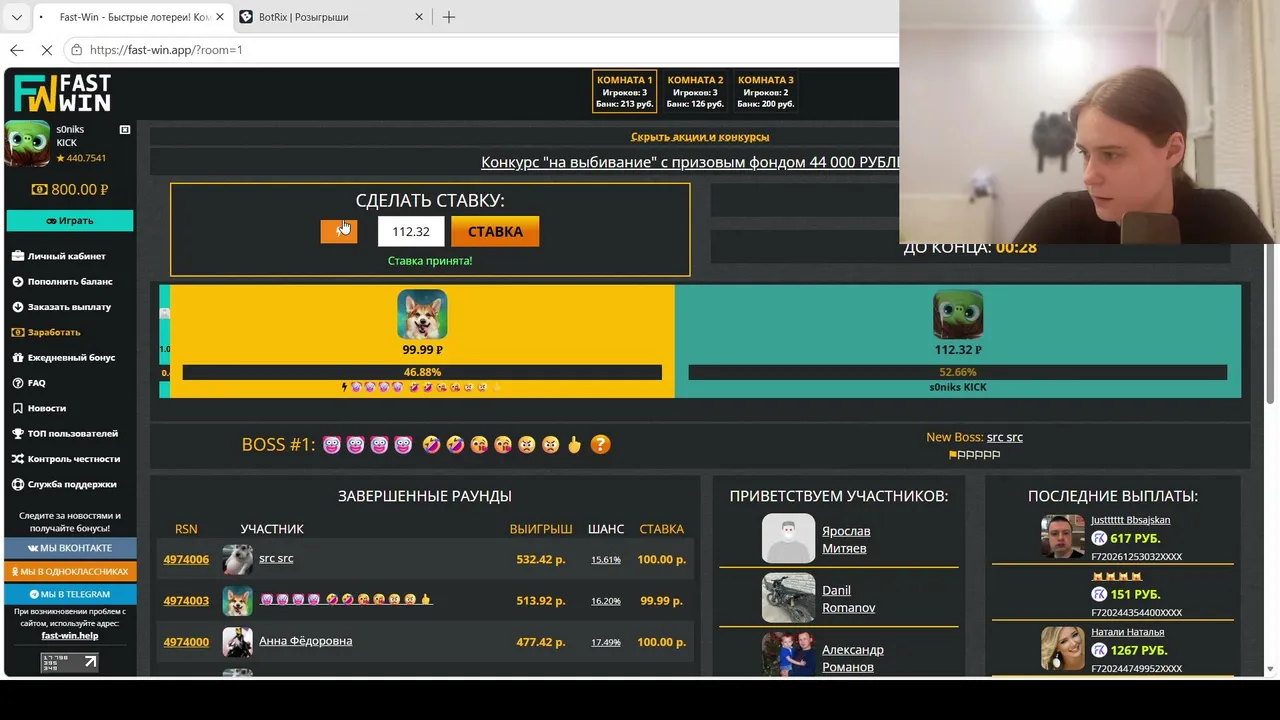Open the МЫ В TELEGRAM button
This screenshot has width=1280, height=720.
(70, 594)
